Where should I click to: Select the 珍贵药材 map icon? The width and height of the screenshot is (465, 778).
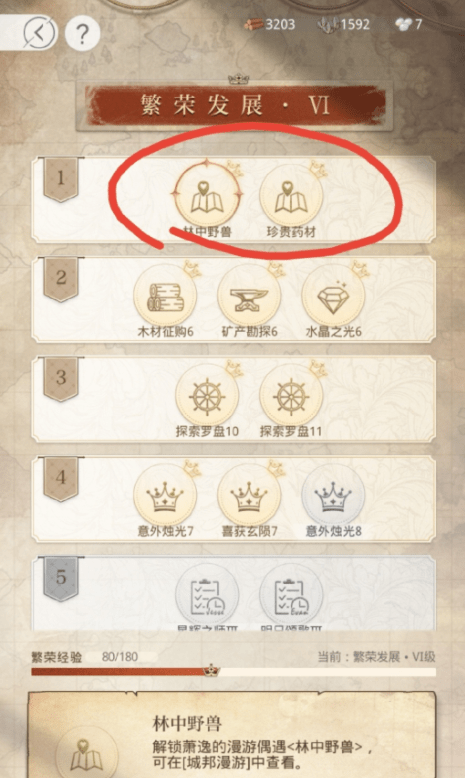pyautogui.click(x=291, y=195)
